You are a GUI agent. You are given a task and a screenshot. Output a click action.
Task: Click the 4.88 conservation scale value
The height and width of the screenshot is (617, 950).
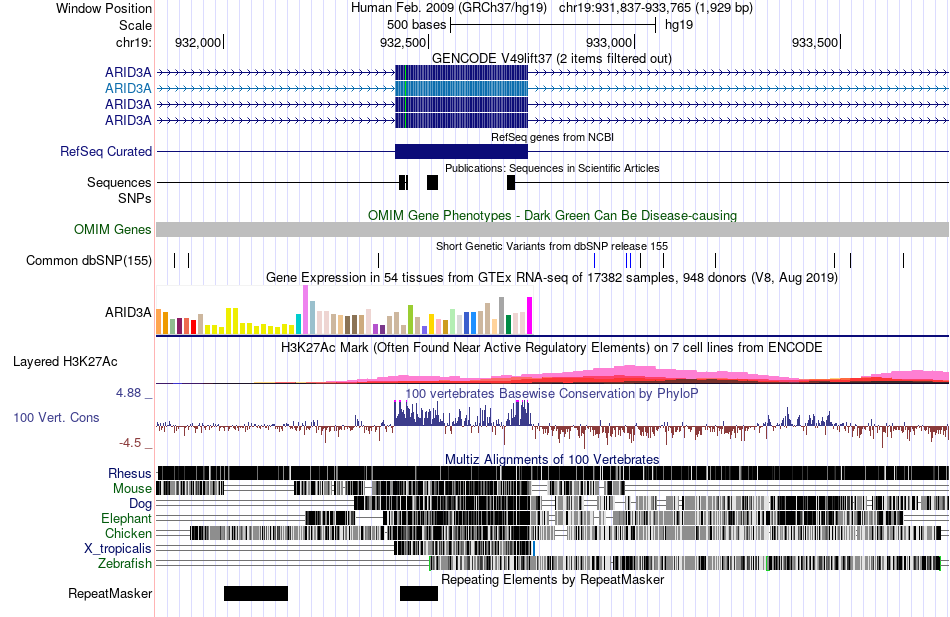pyautogui.click(x=128, y=393)
